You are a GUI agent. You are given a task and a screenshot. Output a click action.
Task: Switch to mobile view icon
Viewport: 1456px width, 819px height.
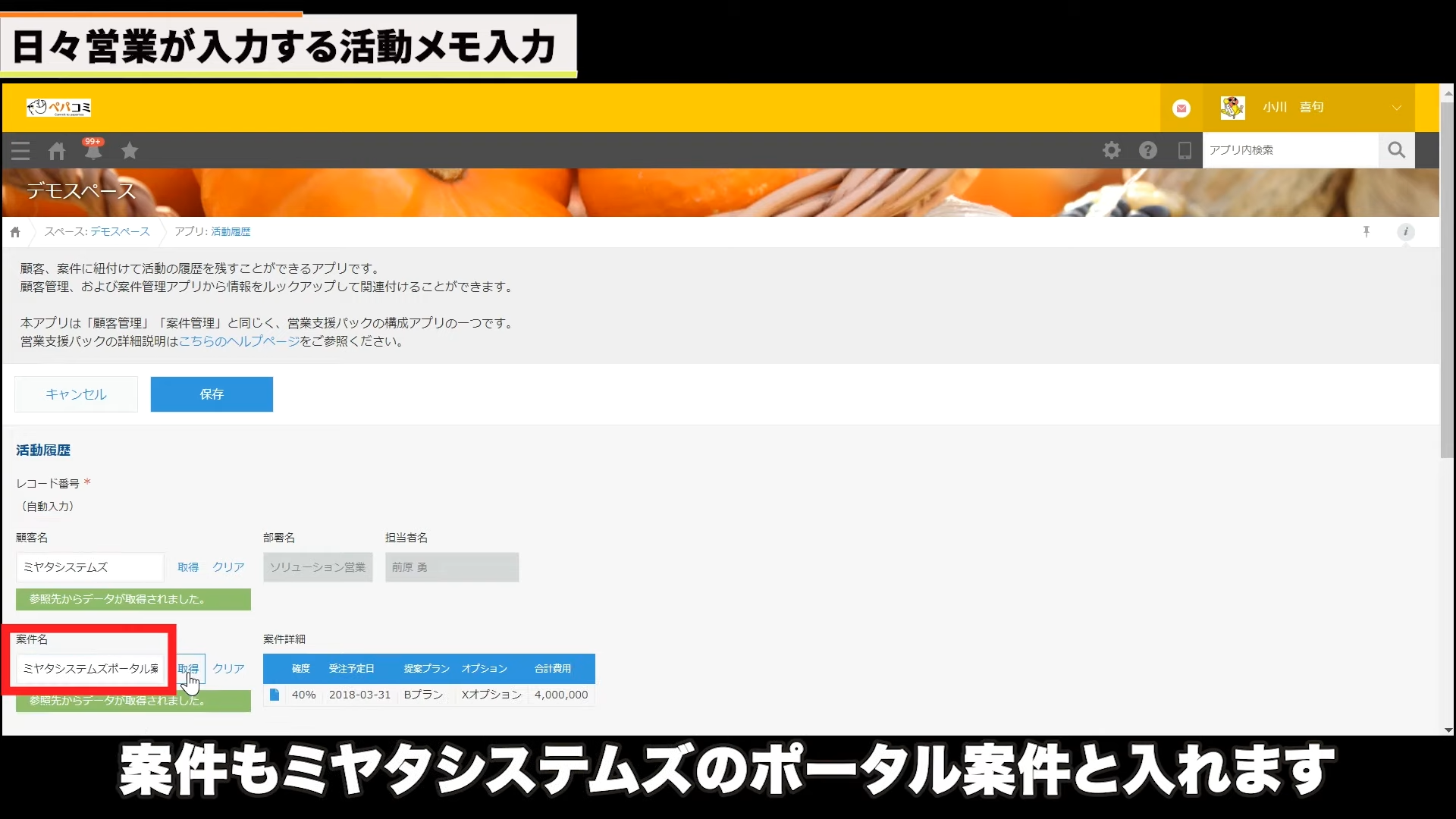click(x=1184, y=150)
